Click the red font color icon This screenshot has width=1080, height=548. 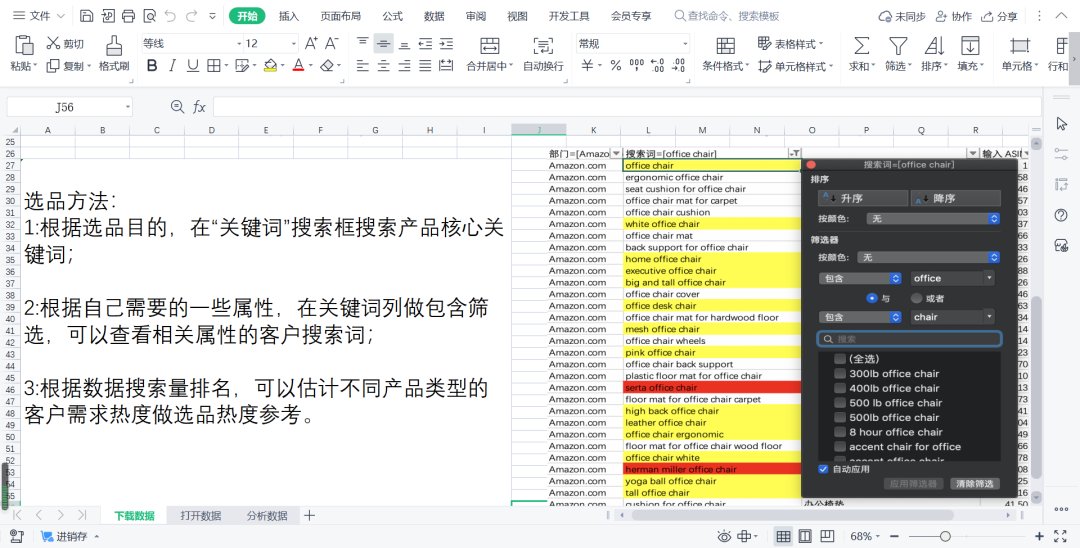pyautogui.click(x=298, y=66)
